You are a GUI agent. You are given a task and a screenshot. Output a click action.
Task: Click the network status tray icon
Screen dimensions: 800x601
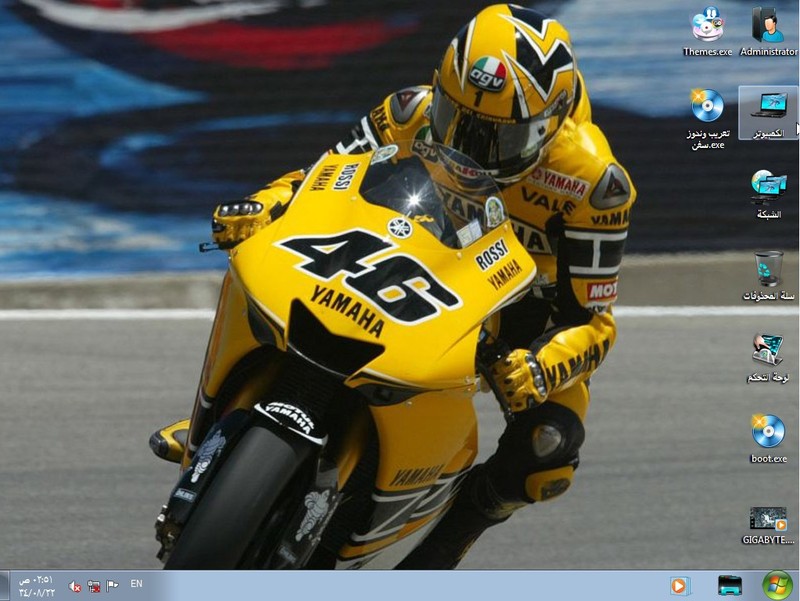[x=93, y=586]
